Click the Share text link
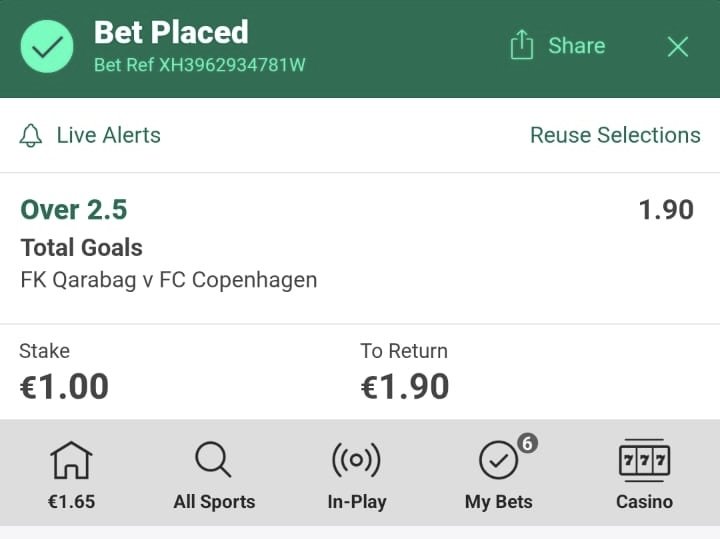Screen dimensions: 720x539 point(576,46)
